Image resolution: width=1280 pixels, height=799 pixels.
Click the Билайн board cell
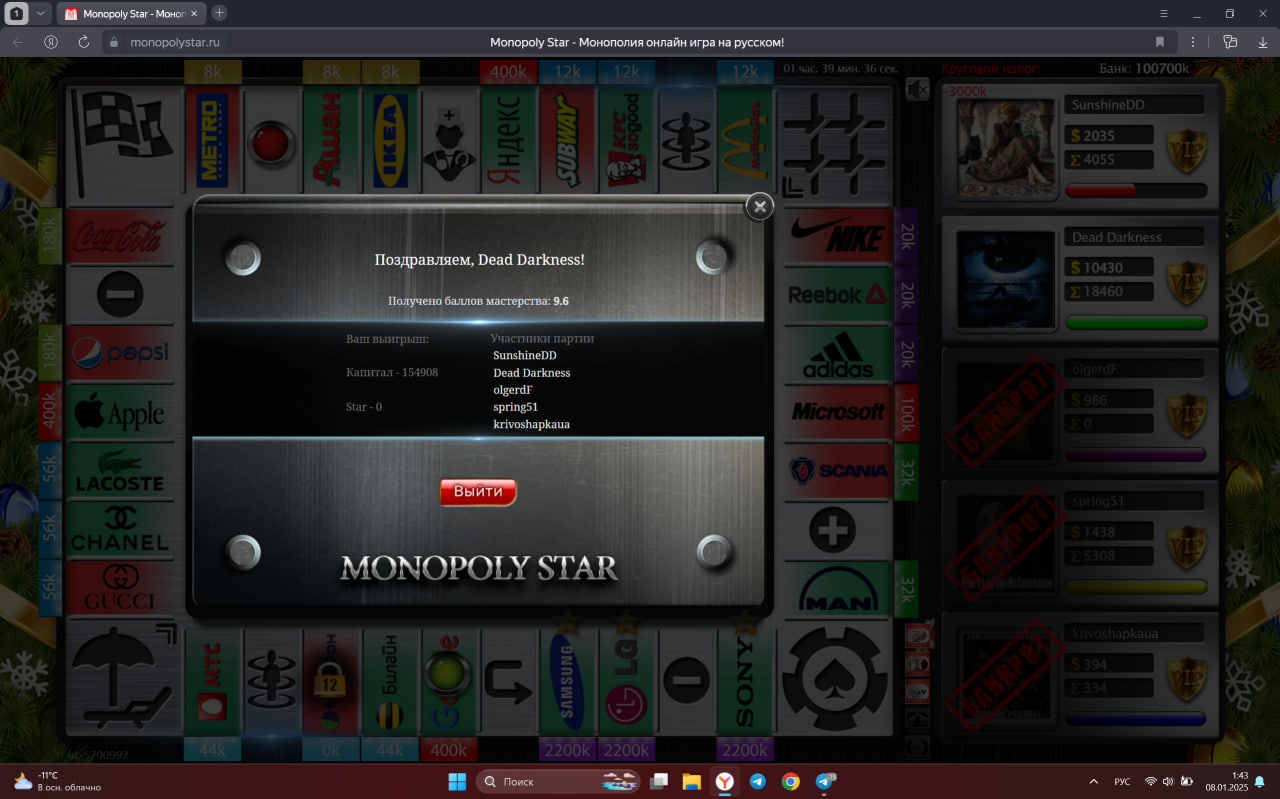click(x=390, y=682)
